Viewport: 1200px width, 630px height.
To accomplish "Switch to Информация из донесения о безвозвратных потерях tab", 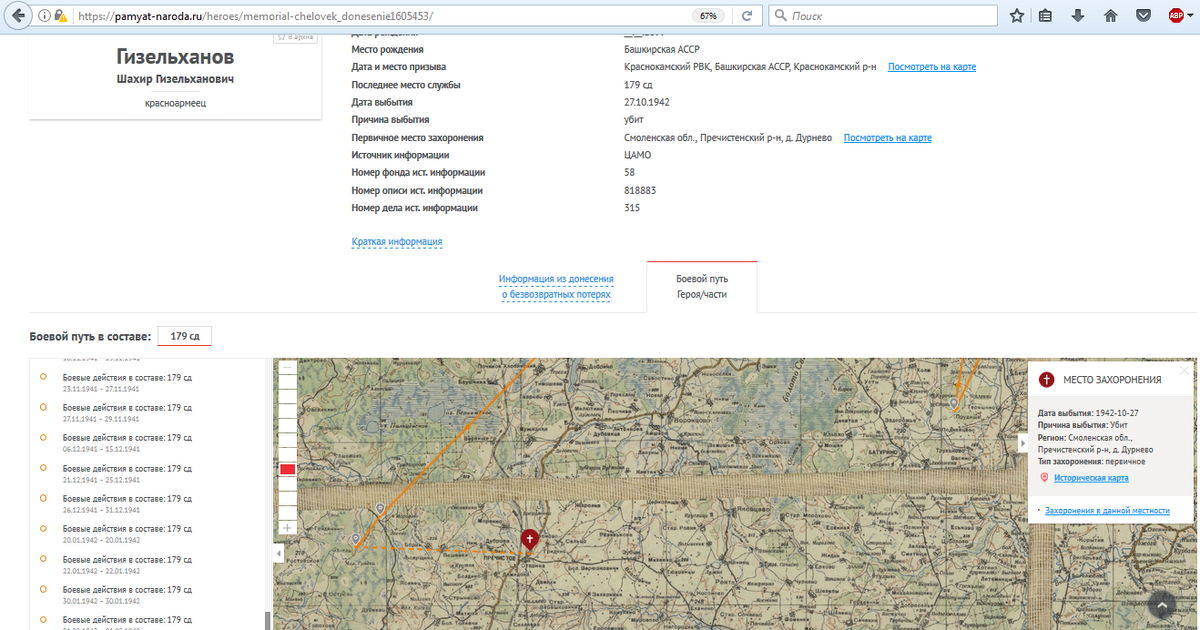I will (556, 287).
